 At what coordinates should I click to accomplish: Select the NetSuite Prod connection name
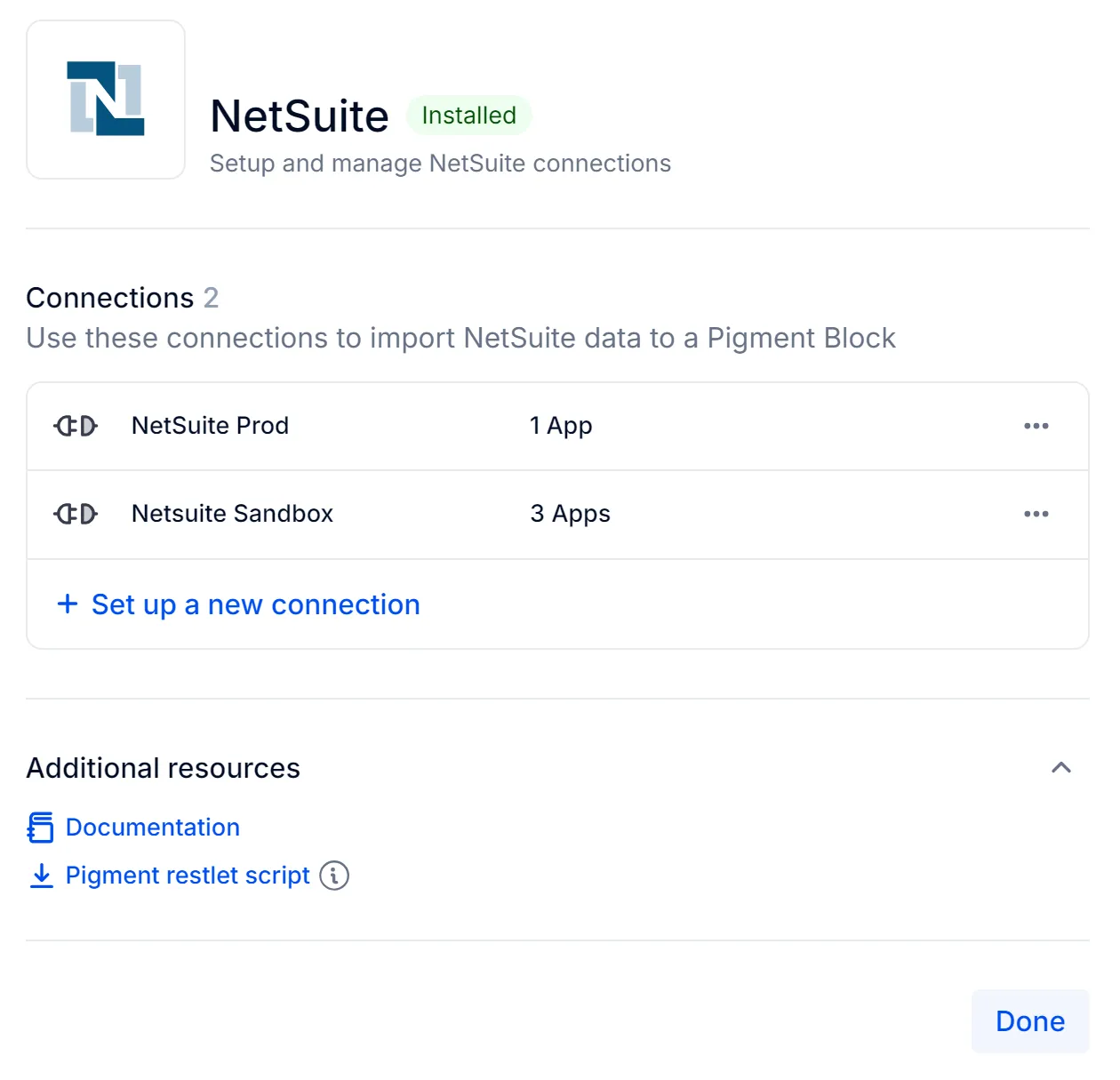click(x=210, y=426)
